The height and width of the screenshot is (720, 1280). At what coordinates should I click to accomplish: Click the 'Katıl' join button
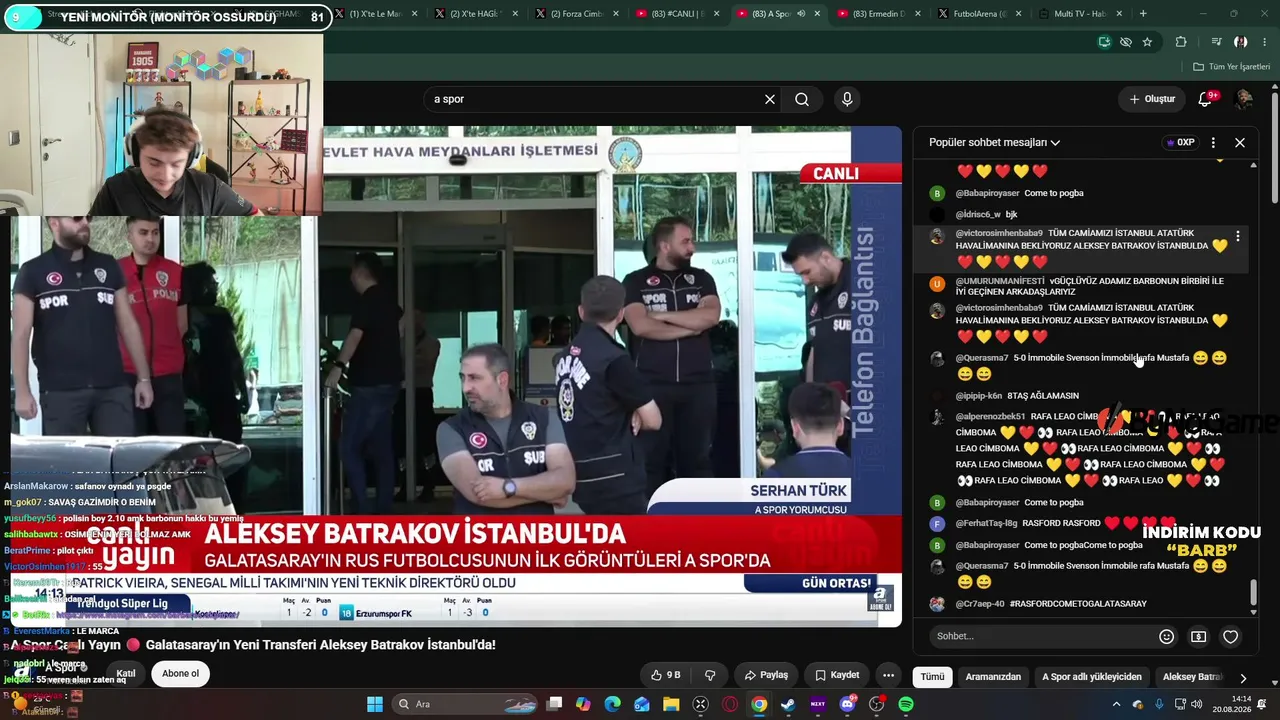pyautogui.click(x=125, y=673)
